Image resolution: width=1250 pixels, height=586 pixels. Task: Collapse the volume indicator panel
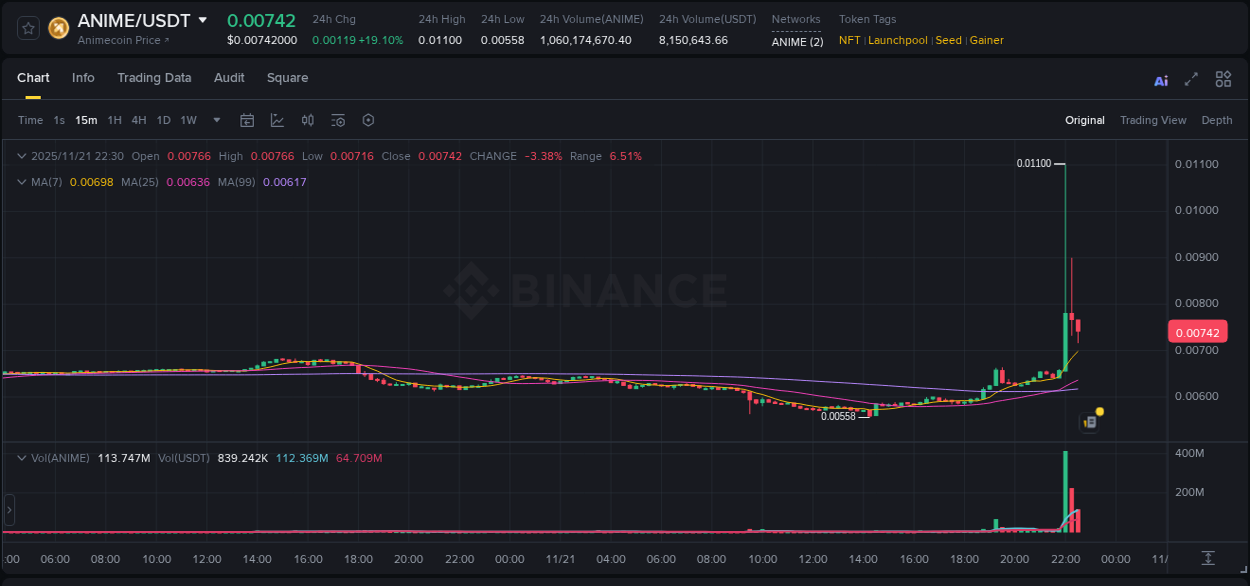20,457
